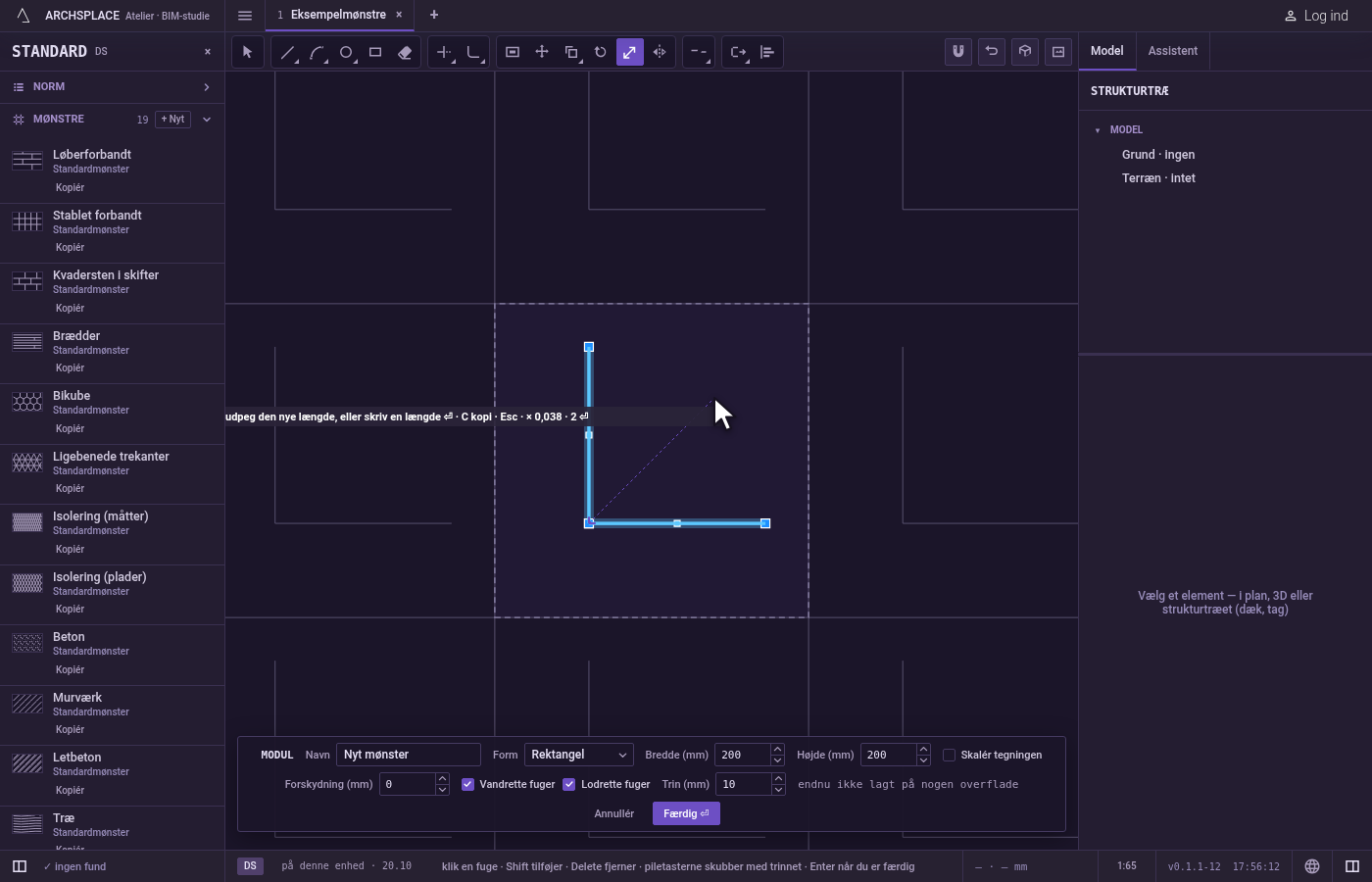Viewport: 1372px width, 882px height.
Task: Switch to the Assistent tab
Action: click(1173, 51)
